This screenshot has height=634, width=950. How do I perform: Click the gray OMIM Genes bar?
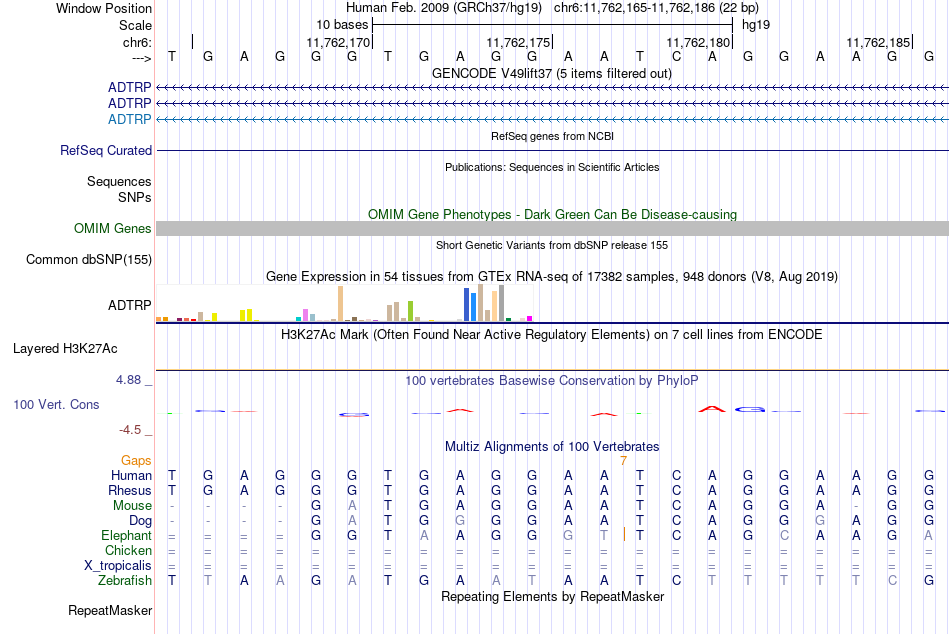tap(552, 229)
